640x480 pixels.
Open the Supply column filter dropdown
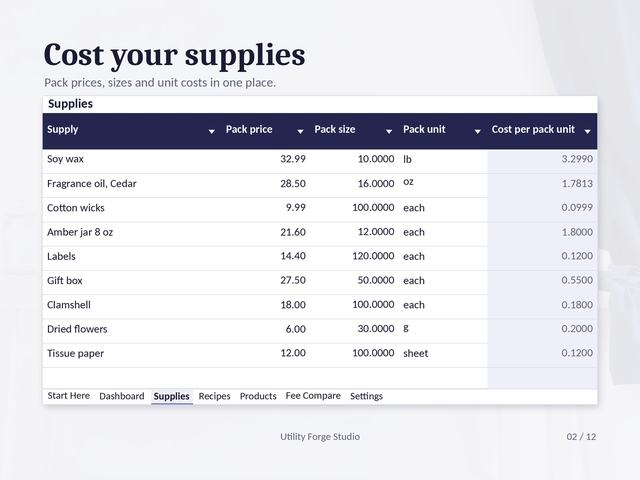(x=211, y=131)
